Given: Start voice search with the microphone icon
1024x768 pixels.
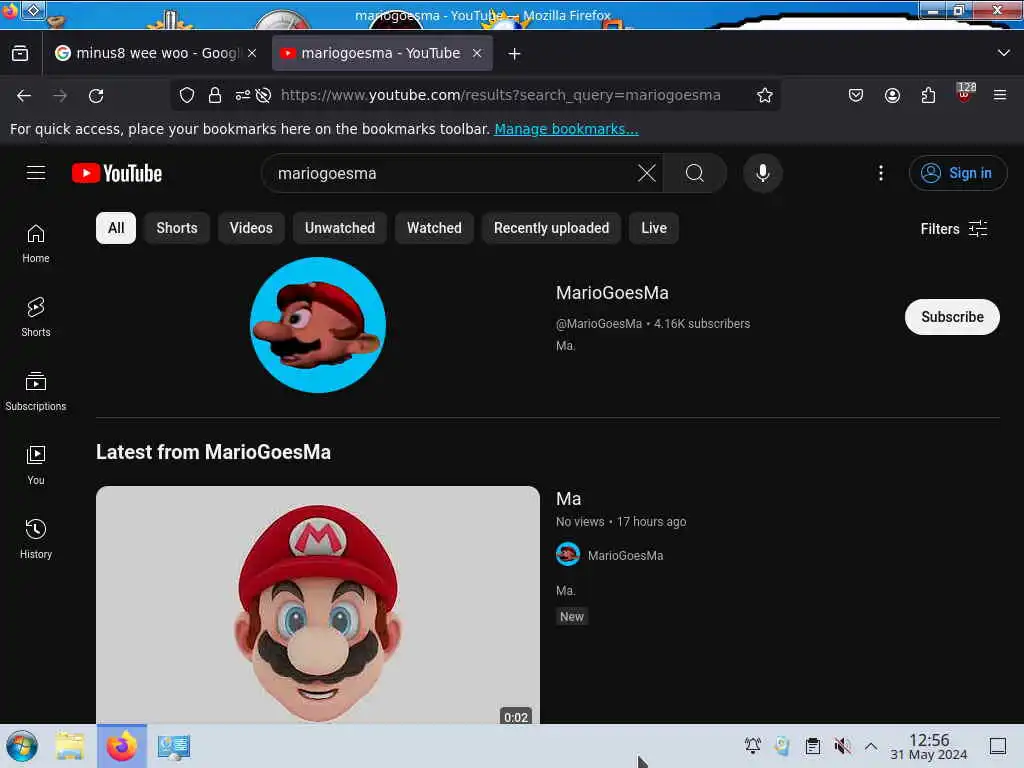Looking at the screenshot, I should click(x=763, y=173).
